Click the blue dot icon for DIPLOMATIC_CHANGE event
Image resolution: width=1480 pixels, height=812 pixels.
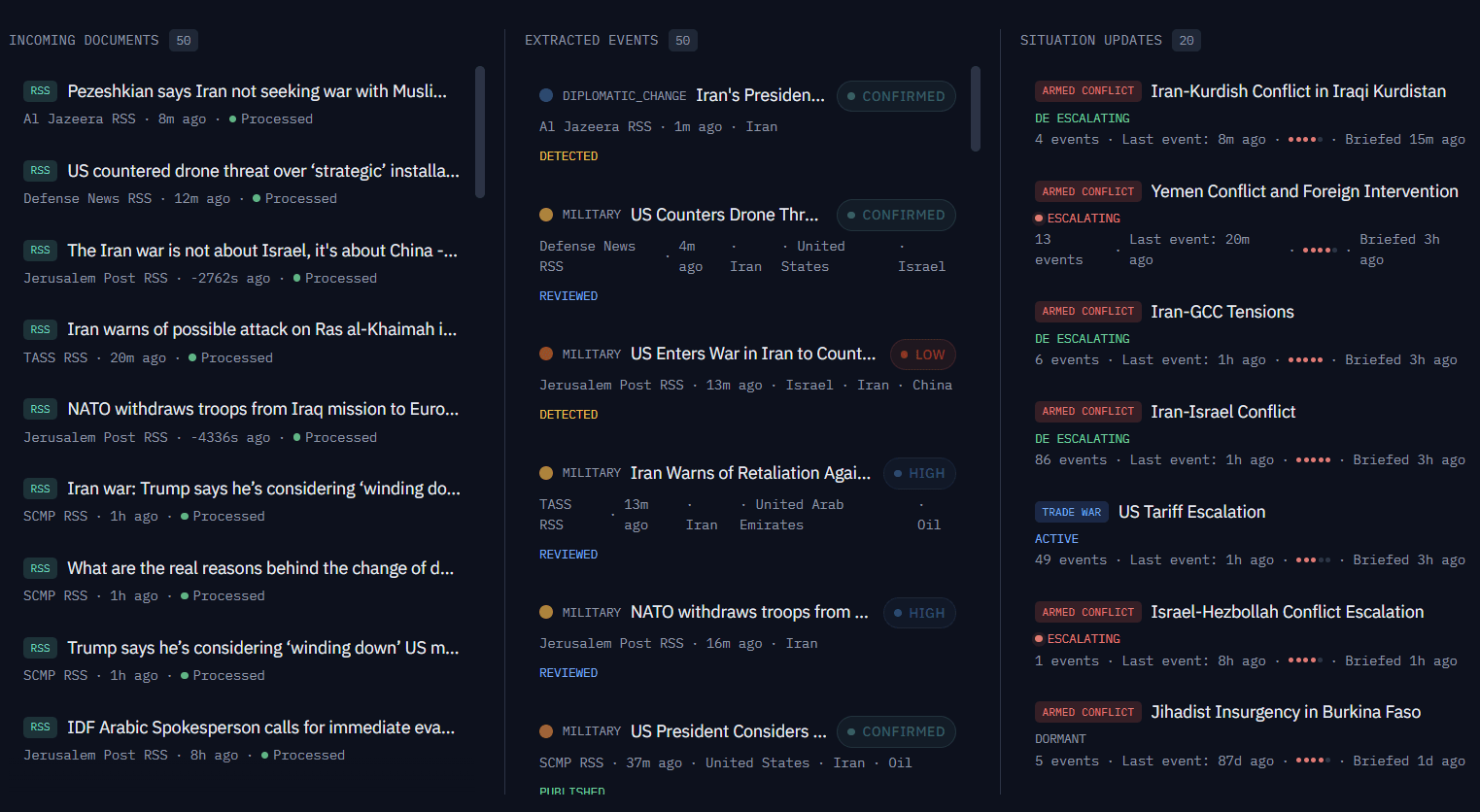tap(546, 95)
